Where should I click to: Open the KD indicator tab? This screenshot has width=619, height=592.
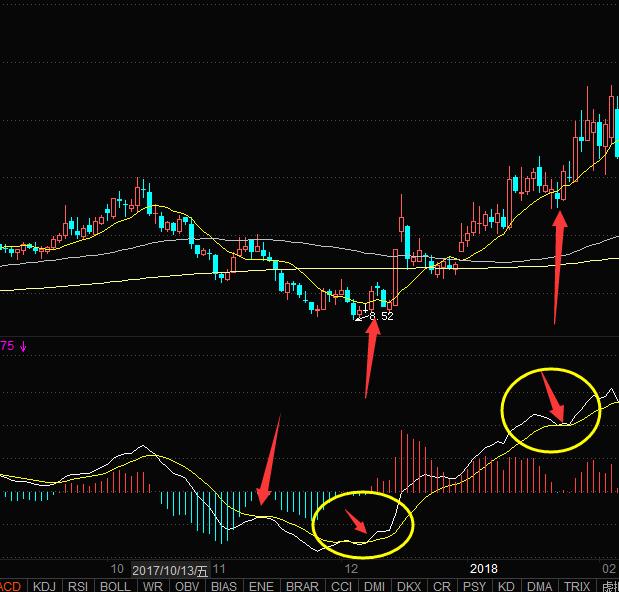(506, 586)
